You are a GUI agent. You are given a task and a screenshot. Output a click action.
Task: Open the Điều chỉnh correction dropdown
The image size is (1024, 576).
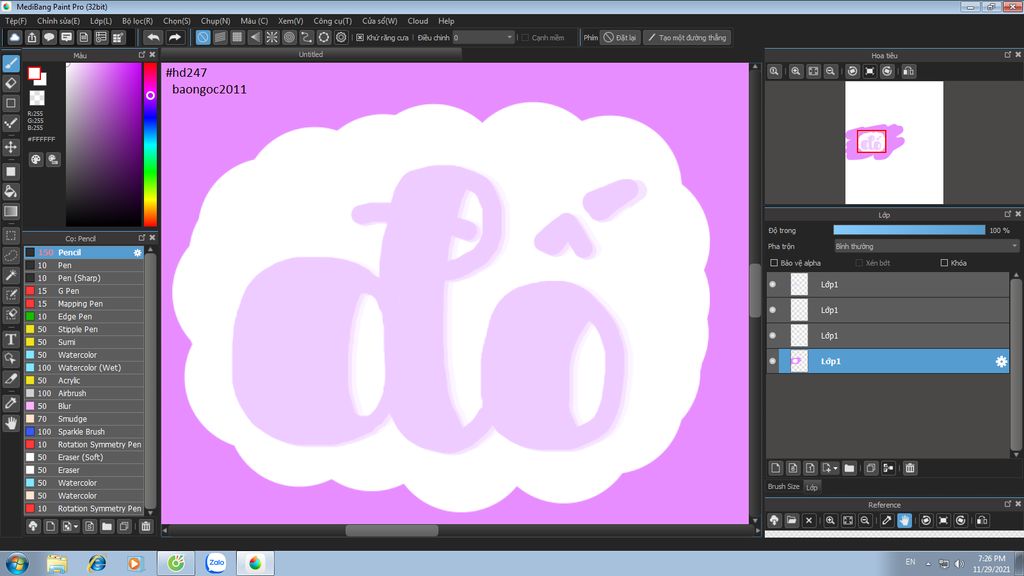[x=483, y=38]
